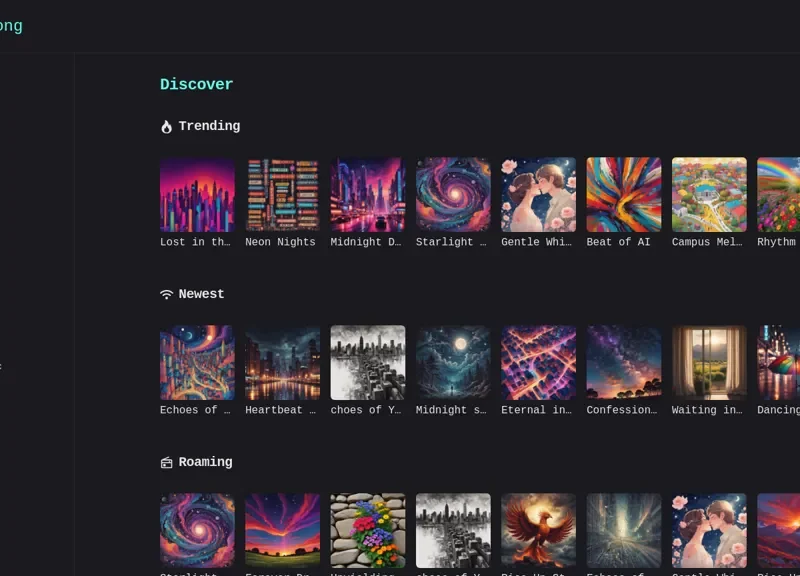The height and width of the screenshot is (576, 800).
Task: Click the flame icon beside Trending
Action: click(x=166, y=127)
